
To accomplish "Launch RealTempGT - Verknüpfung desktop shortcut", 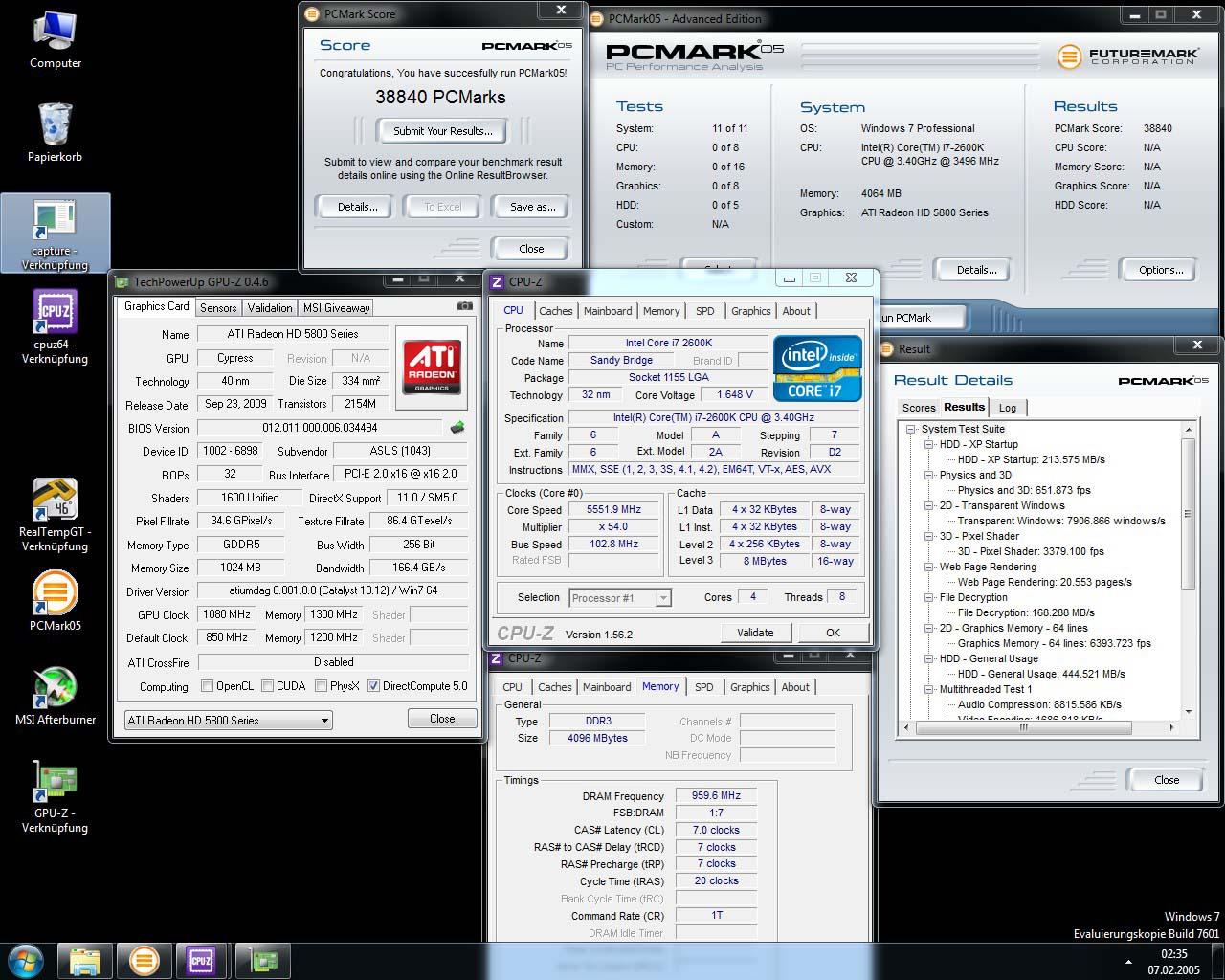I will coord(55,515).
